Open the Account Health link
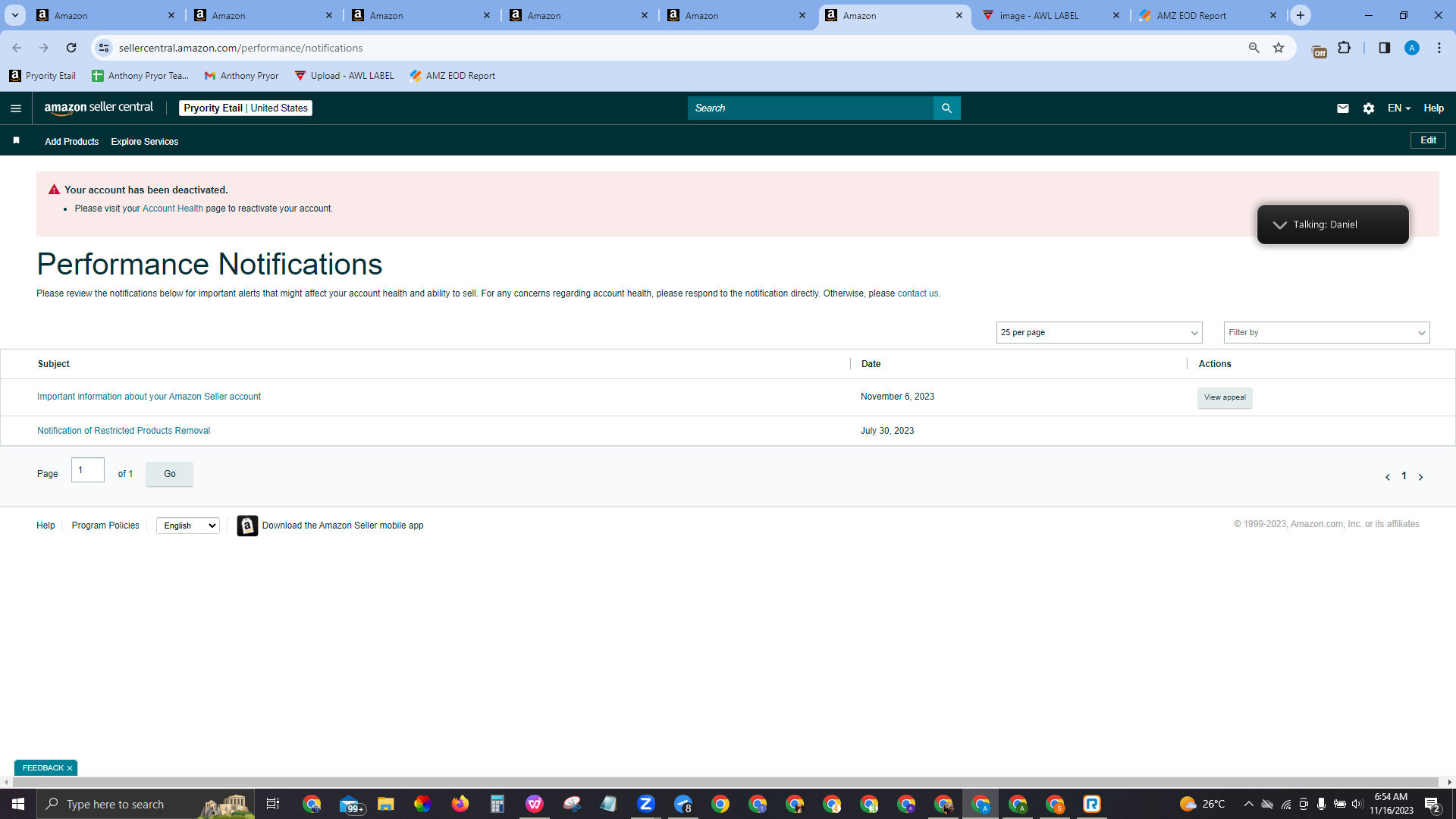The image size is (1456, 819). 173,209
